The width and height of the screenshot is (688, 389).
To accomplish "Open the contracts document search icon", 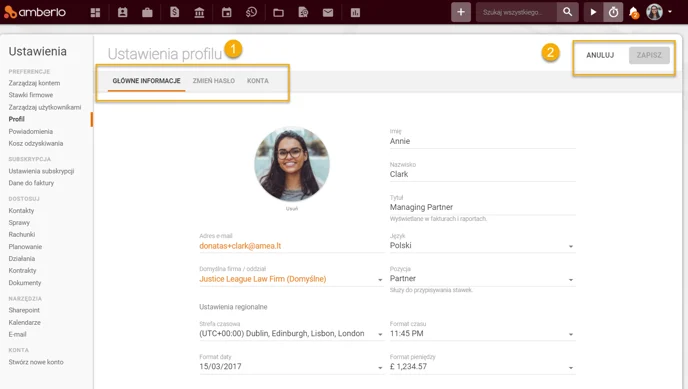I will [x=303, y=12].
